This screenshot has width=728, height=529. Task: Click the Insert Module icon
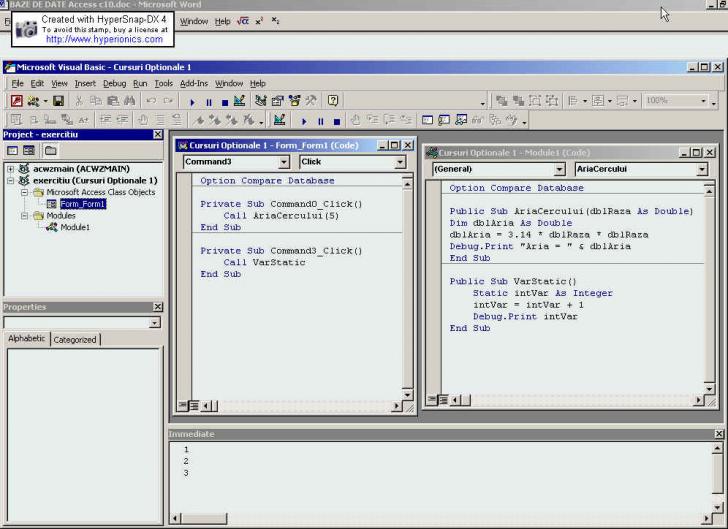(33, 101)
